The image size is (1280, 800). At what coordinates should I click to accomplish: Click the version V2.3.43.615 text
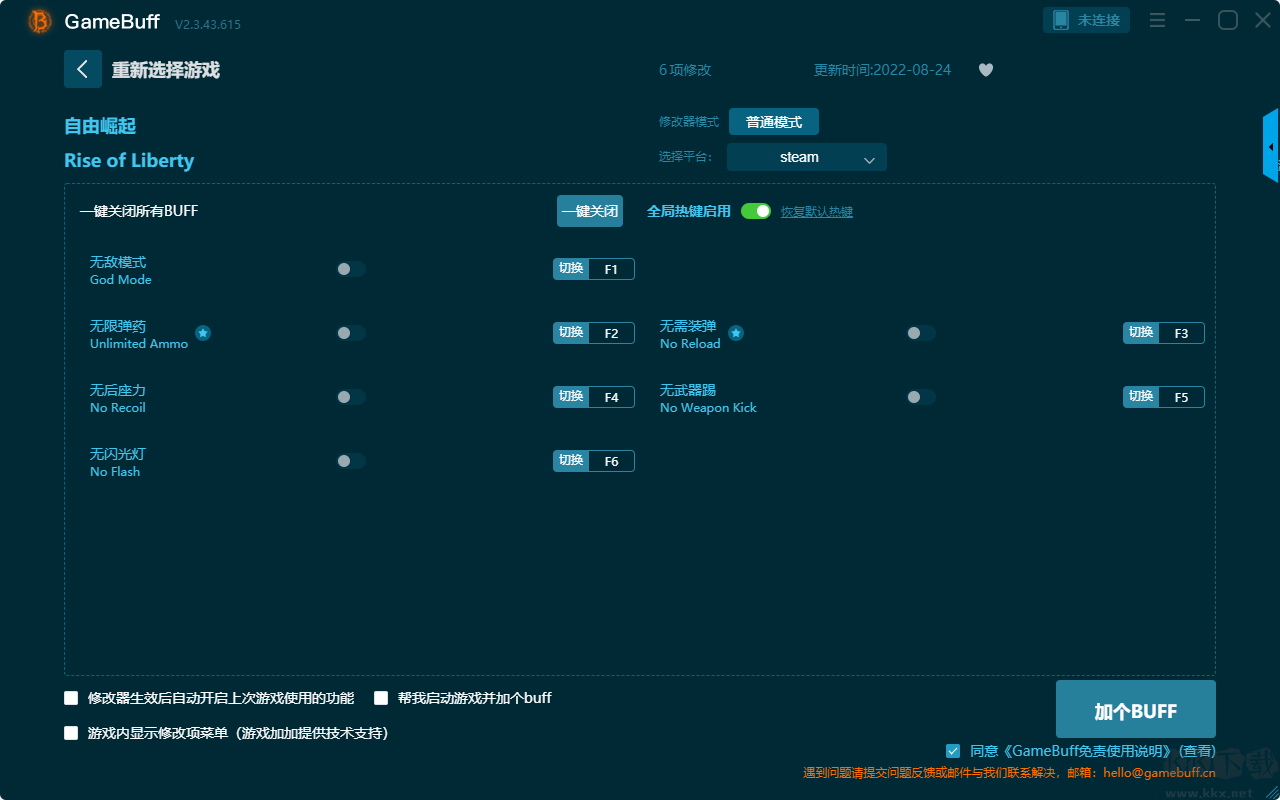point(208,24)
